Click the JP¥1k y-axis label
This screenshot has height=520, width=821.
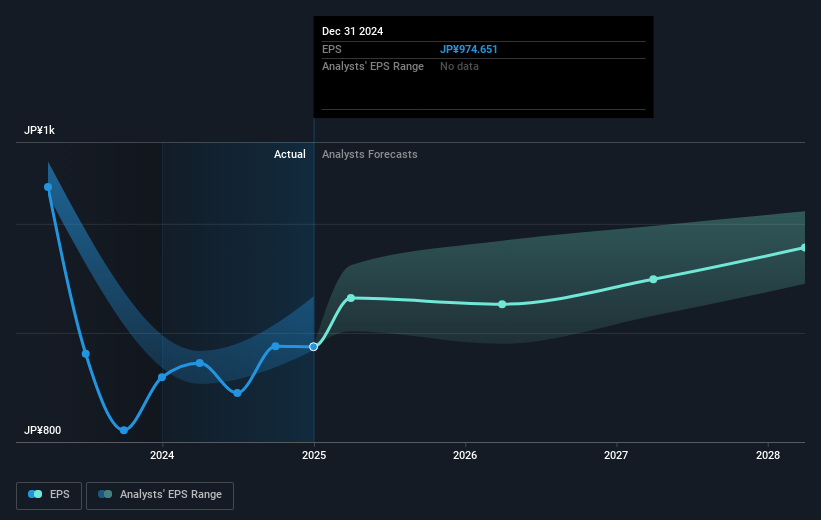click(39, 130)
